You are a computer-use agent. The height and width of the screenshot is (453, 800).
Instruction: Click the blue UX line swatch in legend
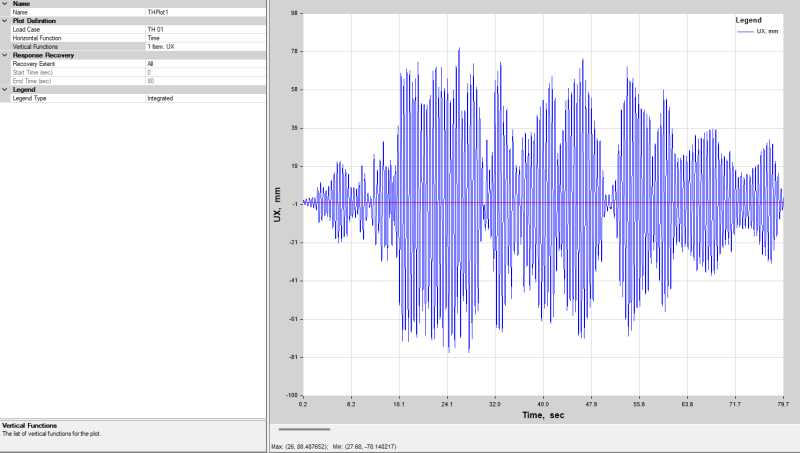[745, 32]
